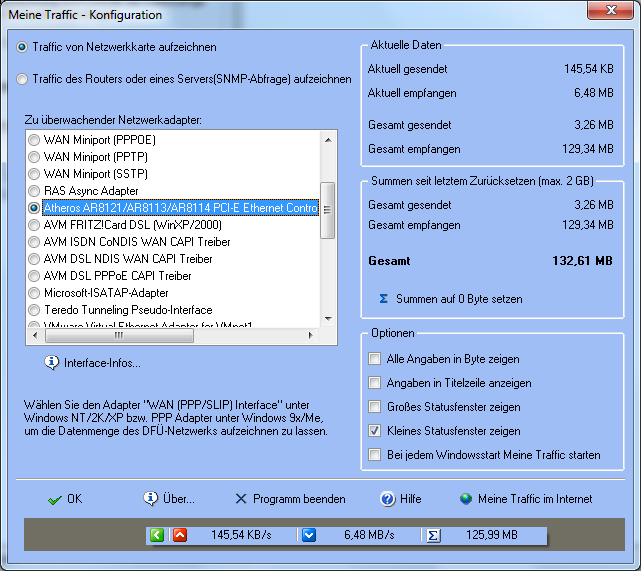The height and width of the screenshot is (571, 641).
Task: Click the 145,54 KB/s upload rate in status bar
Action: click(x=241, y=535)
